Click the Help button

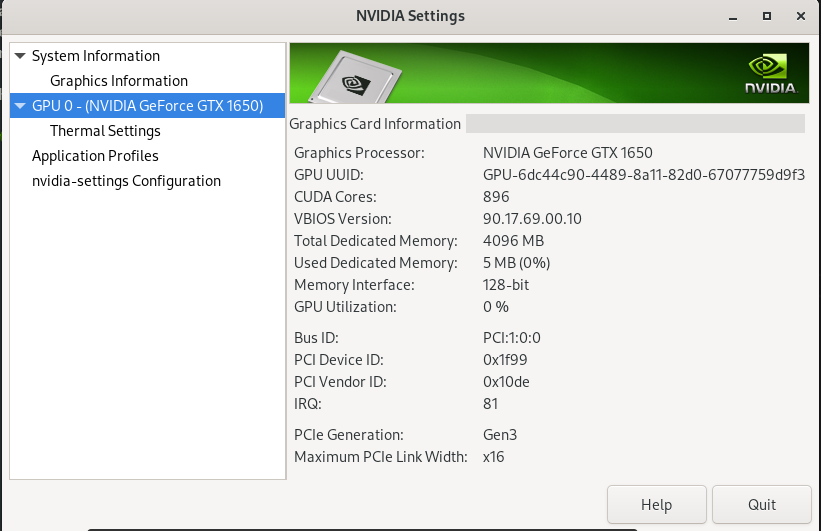pos(657,504)
